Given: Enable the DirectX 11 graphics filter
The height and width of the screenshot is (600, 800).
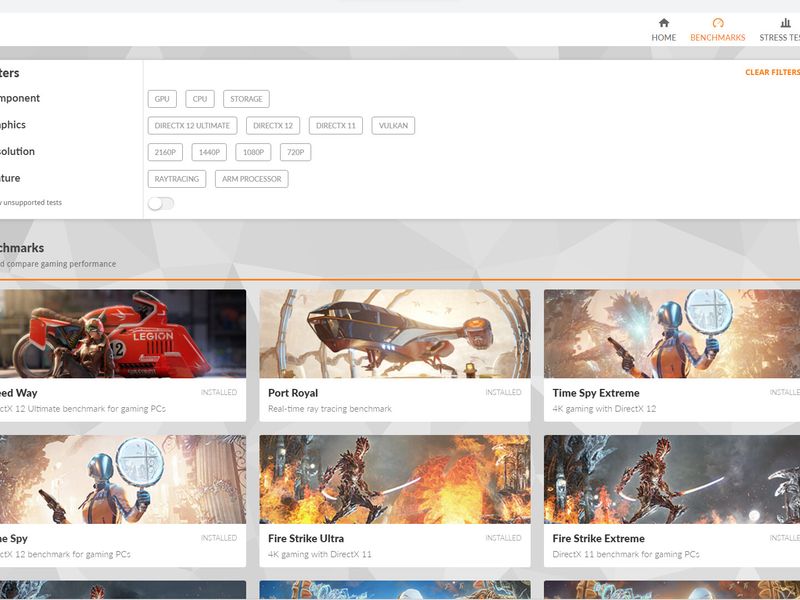Looking at the screenshot, I should coord(336,126).
